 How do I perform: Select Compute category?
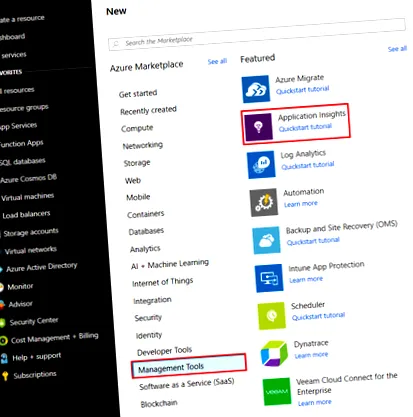coord(137,128)
